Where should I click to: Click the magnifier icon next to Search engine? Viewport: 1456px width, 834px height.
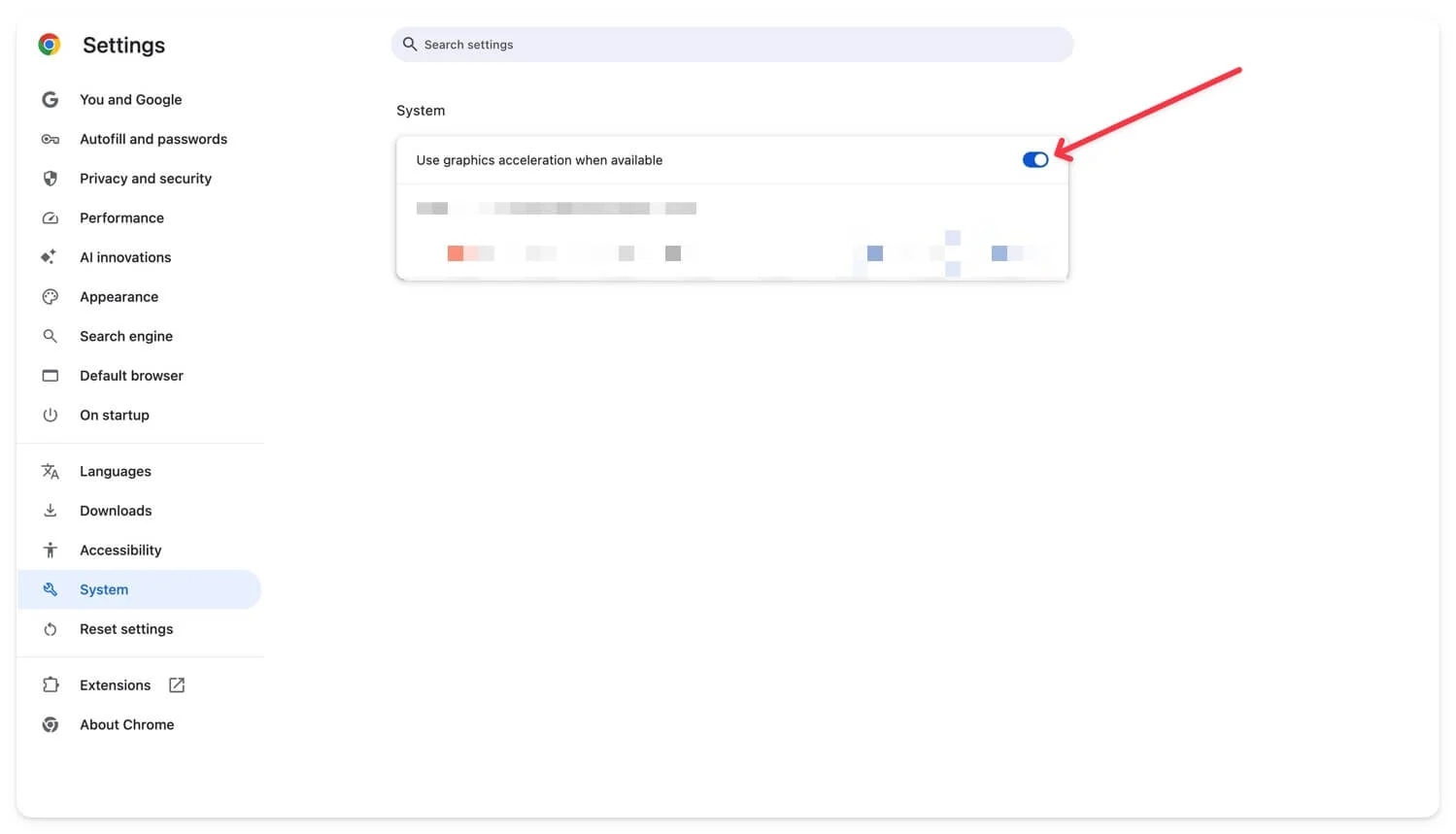pyautogui.click(x=51, y=337)
